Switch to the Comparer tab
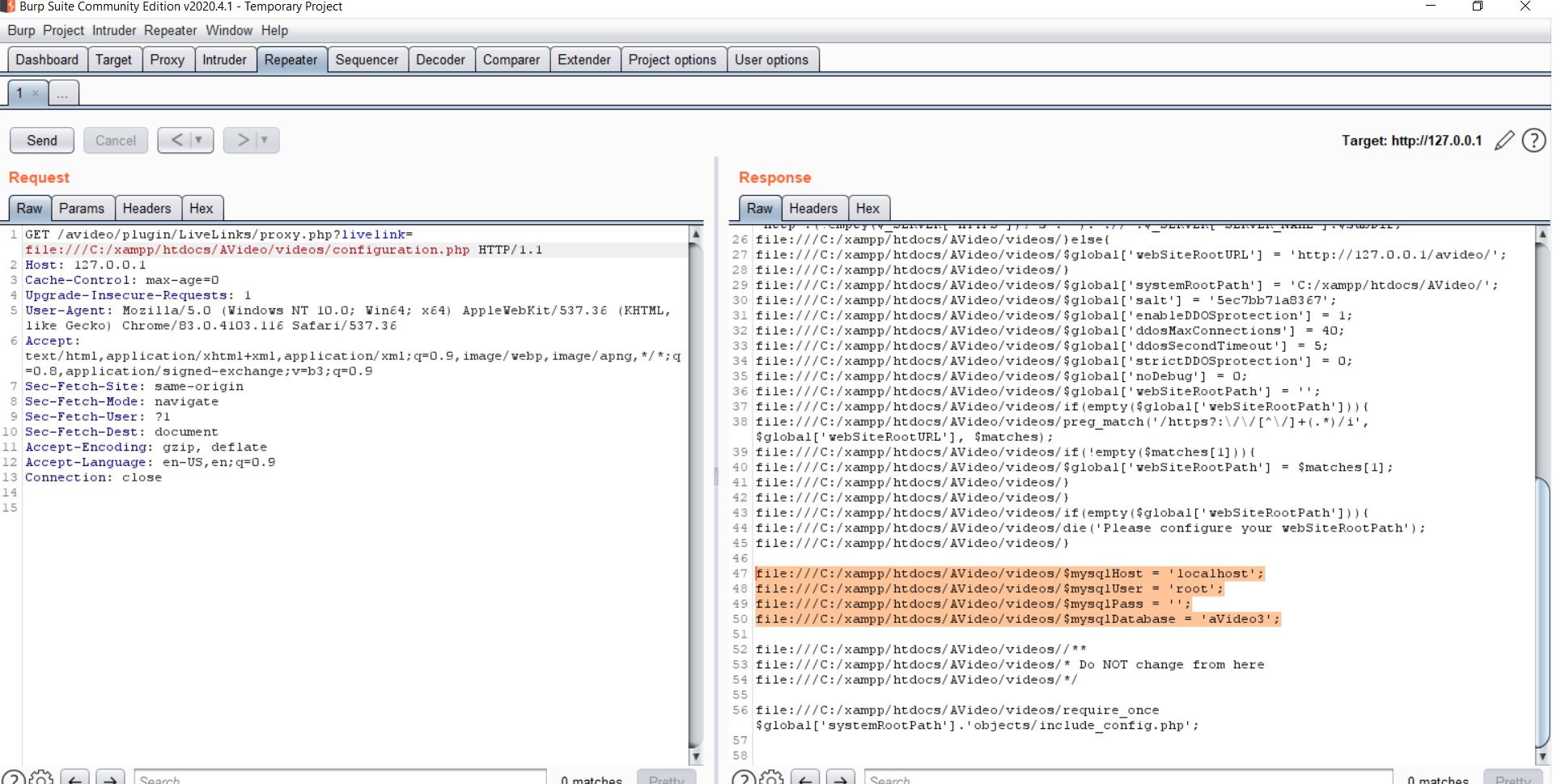This screenshot has height=784, width=1561. point(511,60)
